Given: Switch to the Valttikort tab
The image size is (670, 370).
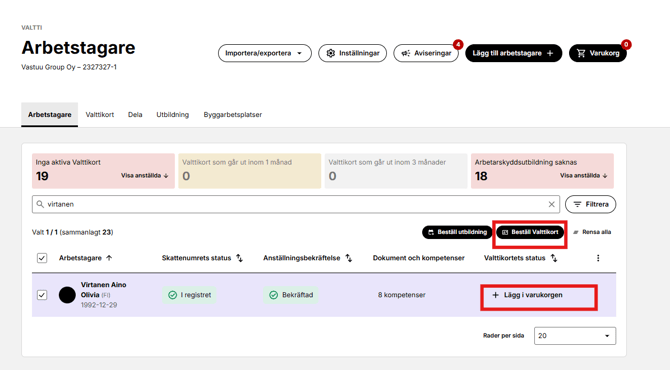Looking at the screenshot, I should pos(100,115).
